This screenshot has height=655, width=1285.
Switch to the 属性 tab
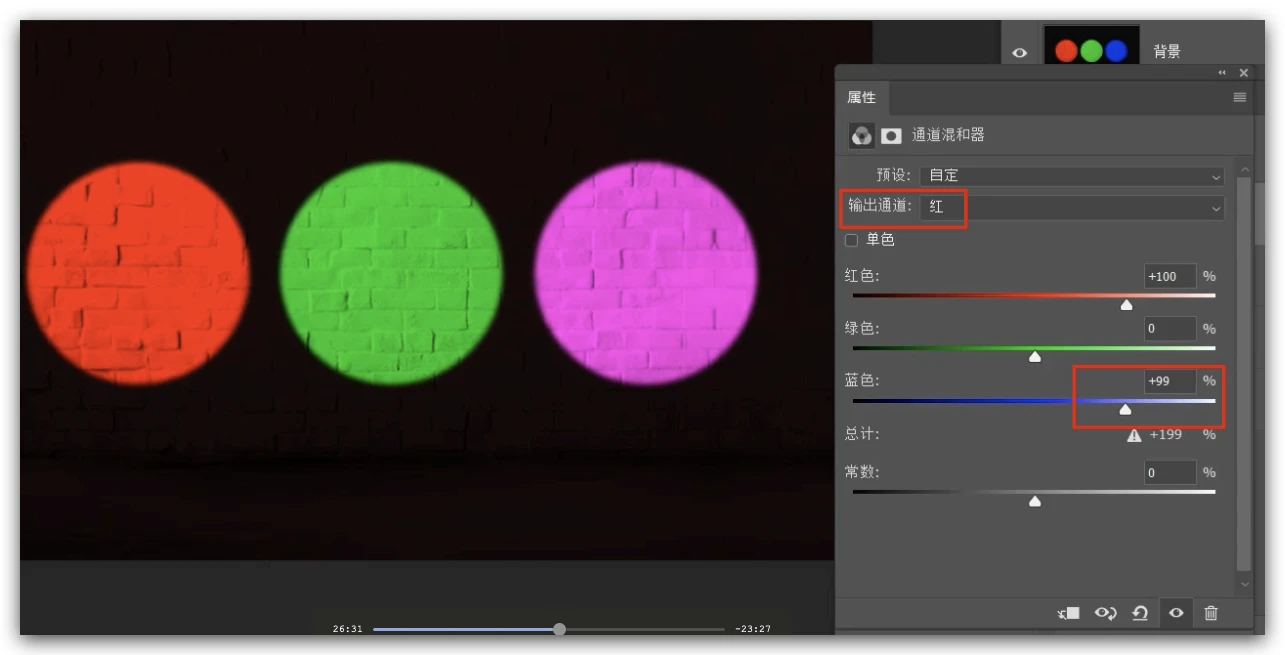tap(862, 97)
